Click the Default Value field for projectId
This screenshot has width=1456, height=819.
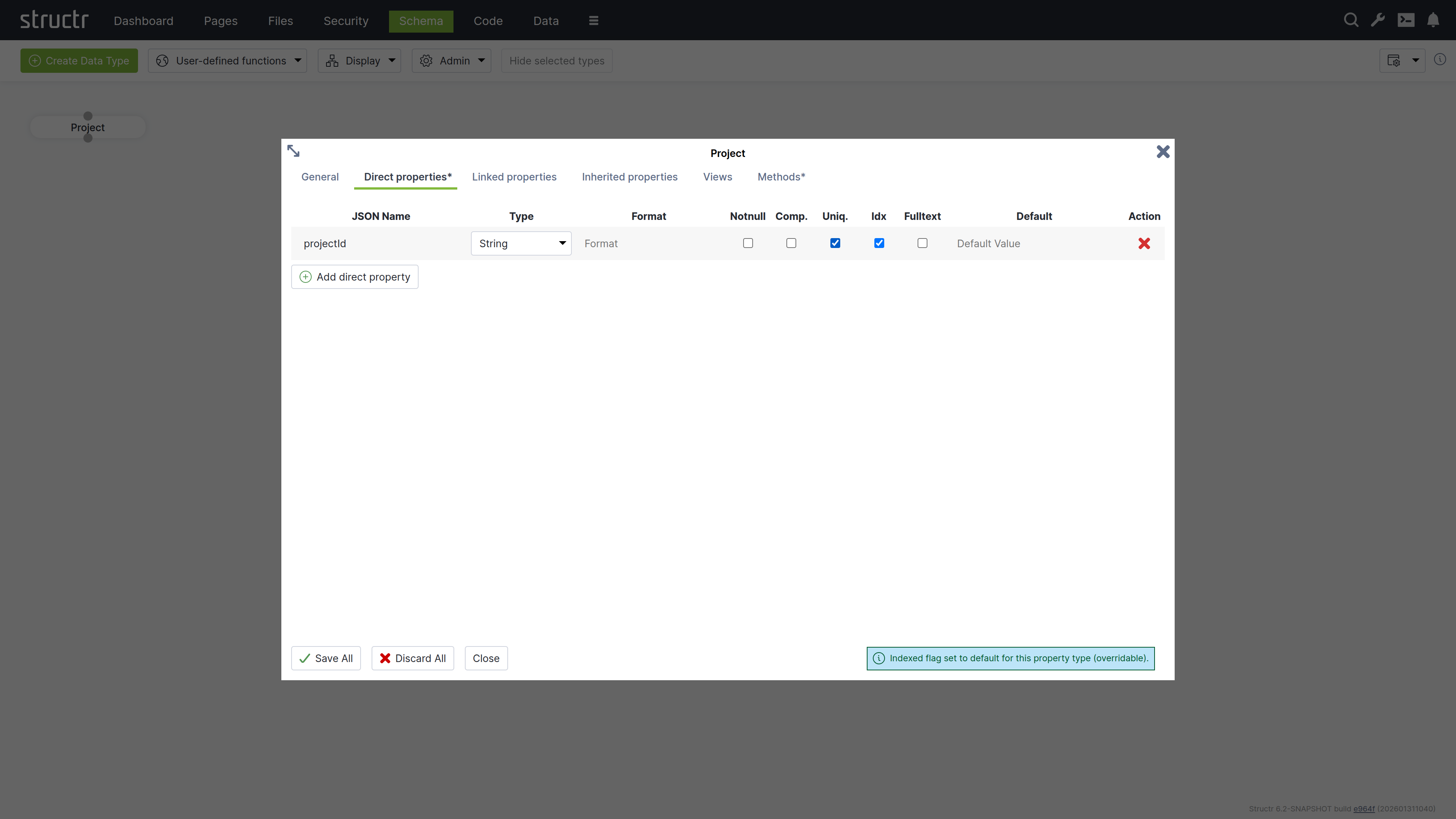coord(988,243)
